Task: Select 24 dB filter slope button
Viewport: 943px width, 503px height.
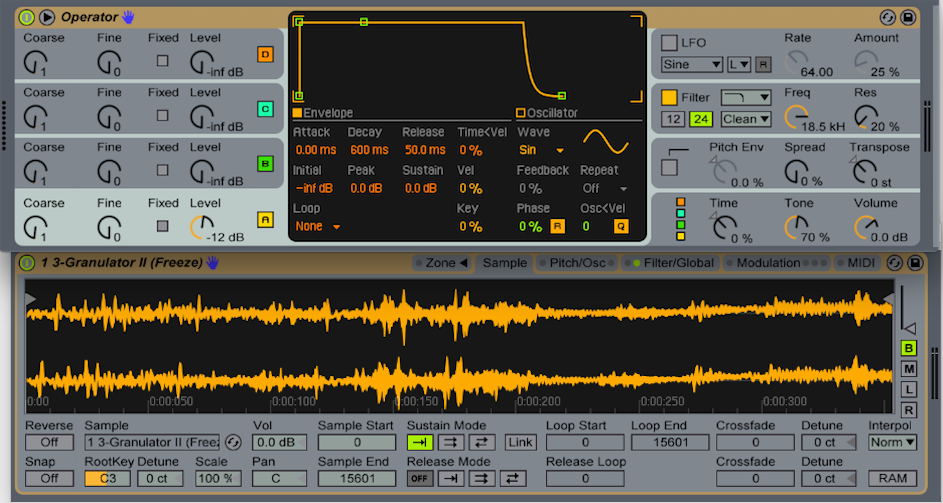Action: (701, 119)
